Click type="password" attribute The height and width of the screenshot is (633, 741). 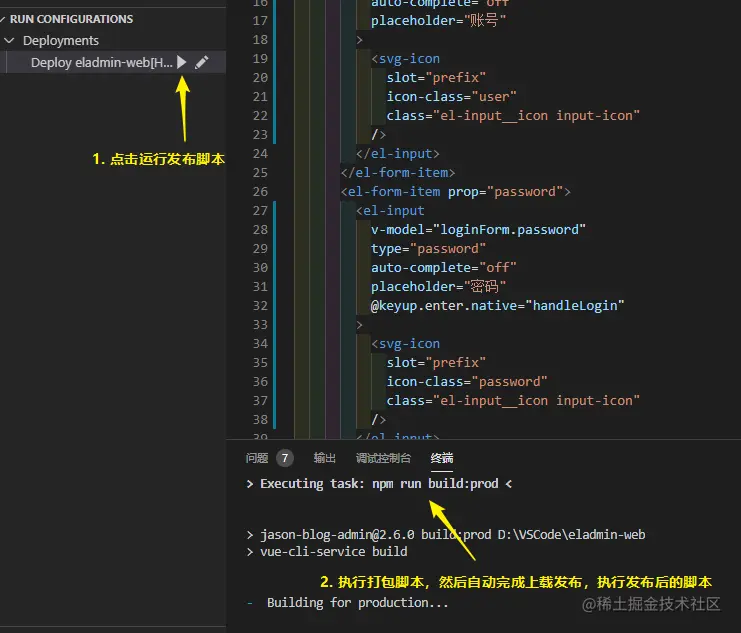(428, 249)
